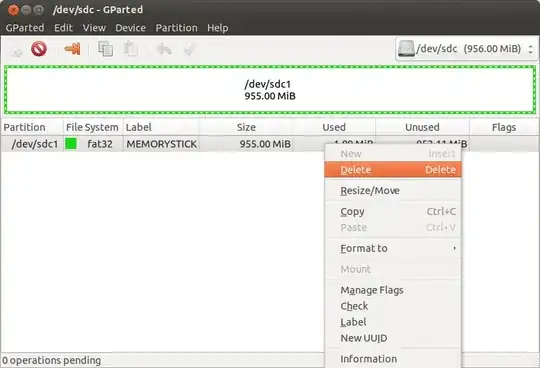Click the greyed Paste context menu entry
This screenshot has width=540, height=368.
tap(393, 228)
